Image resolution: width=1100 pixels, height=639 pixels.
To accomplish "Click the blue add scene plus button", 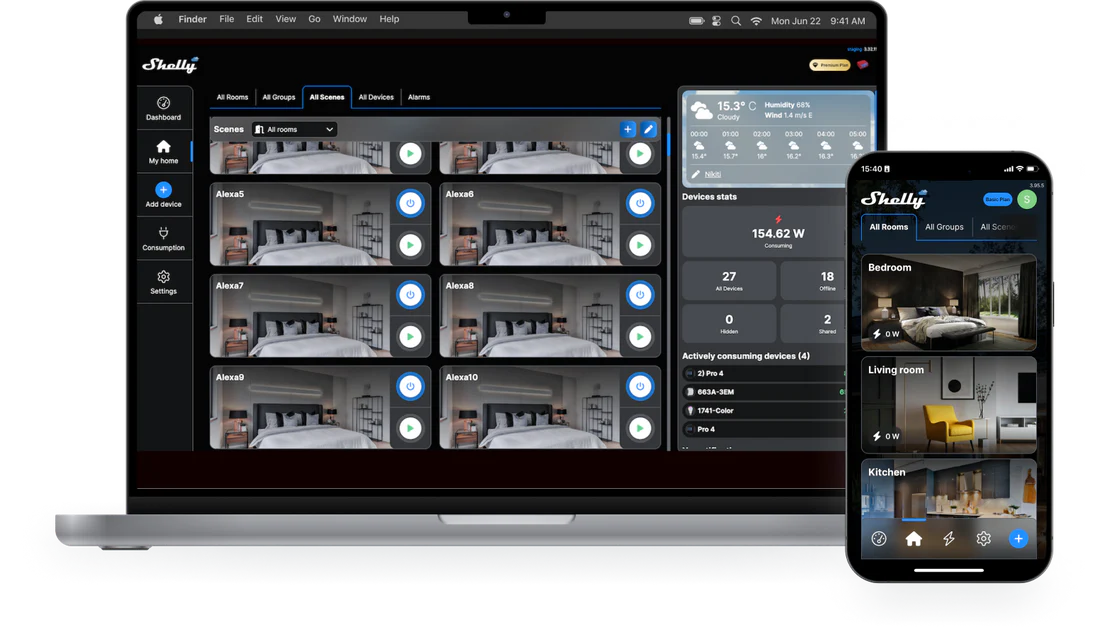I will pos(628,129).
